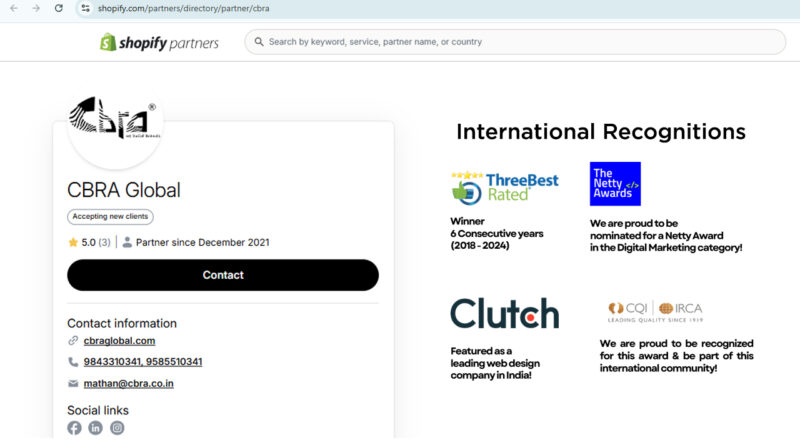
Task: Open site information icon in address bar
Action: [x=85, y=8]
